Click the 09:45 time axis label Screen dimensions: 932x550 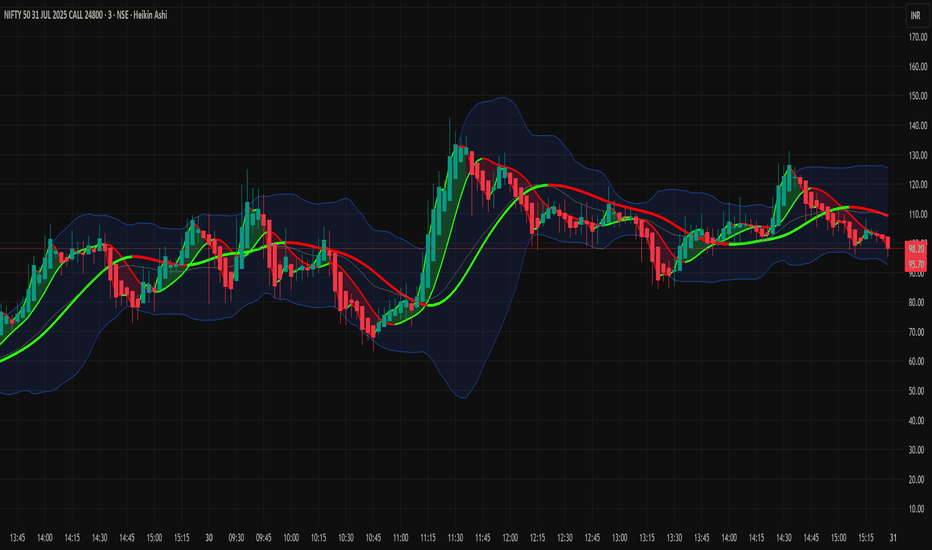click(x=263, y=538)
